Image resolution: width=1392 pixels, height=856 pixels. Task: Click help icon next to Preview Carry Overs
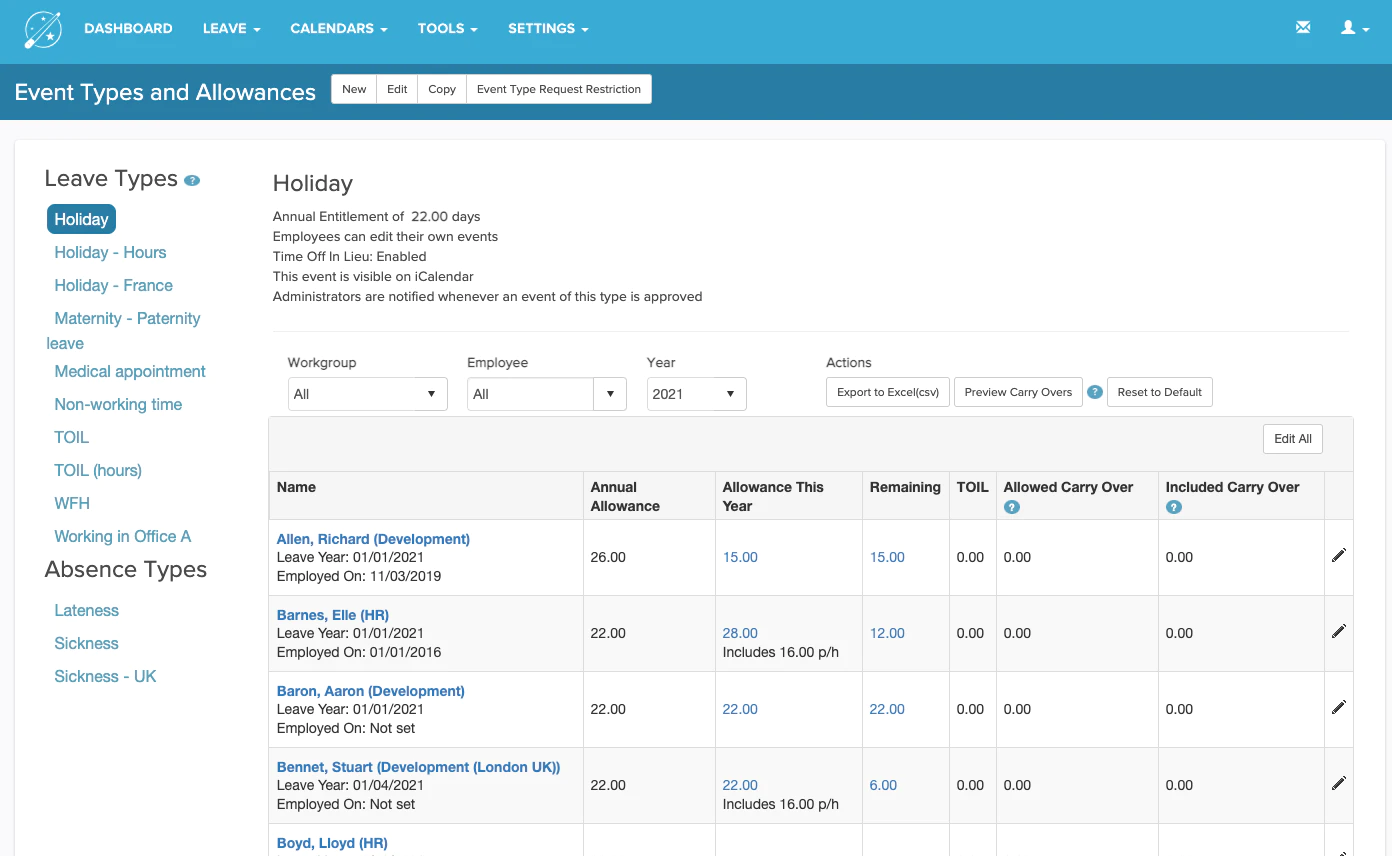[x=1095, y=392]
